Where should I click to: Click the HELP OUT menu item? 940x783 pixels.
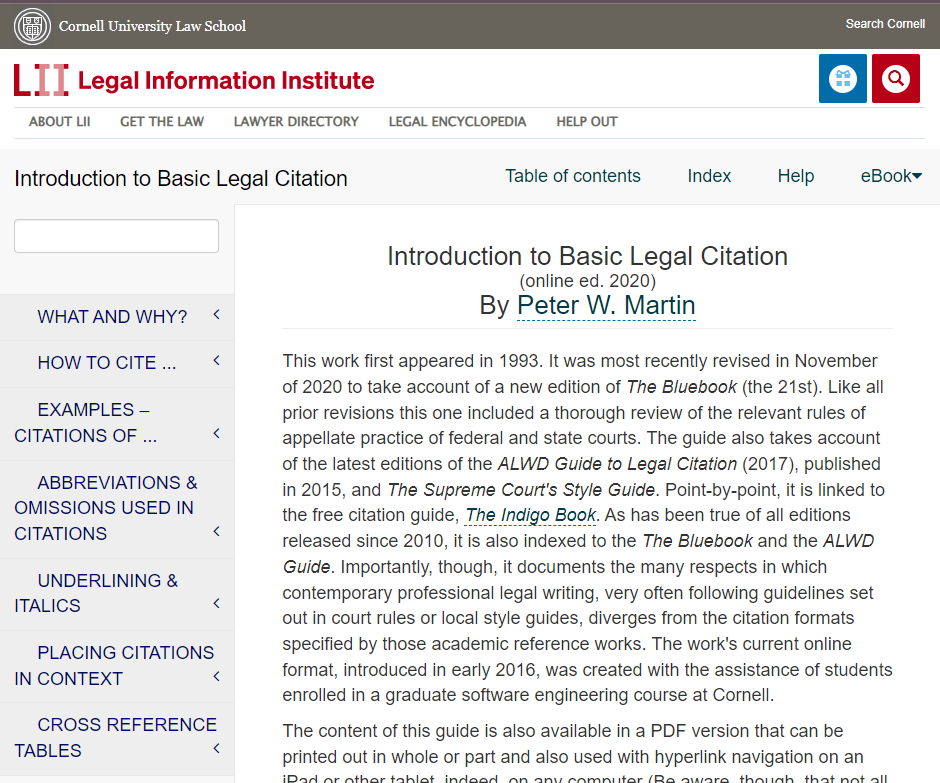coord(586,121)
